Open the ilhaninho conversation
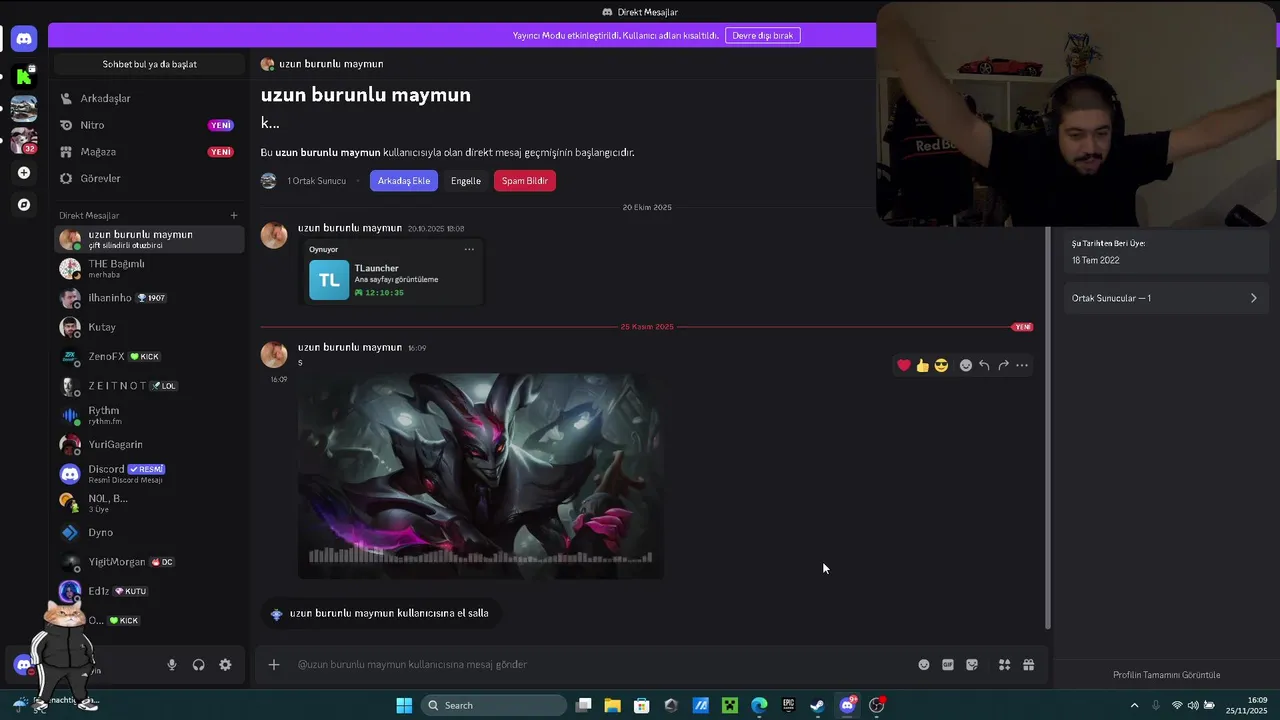The height and width of the screenshot is (720, 1280). 149,298
